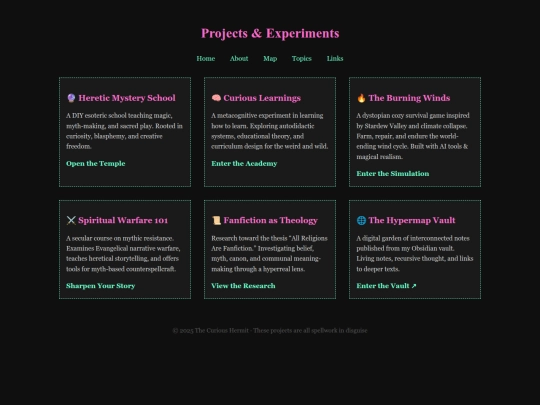The image size is (540, 405).
Task: Click the description starting 'A secular course'
Action: pyautogui.click(x=123, y=253)
